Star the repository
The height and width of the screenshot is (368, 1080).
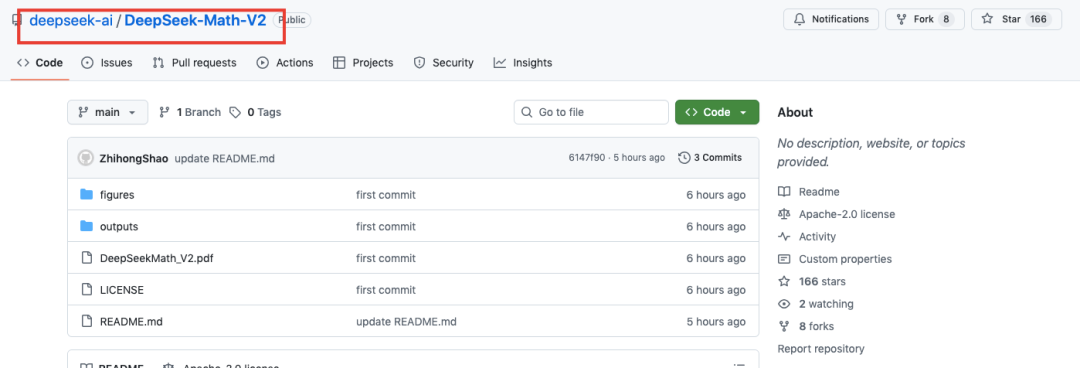1017,19
